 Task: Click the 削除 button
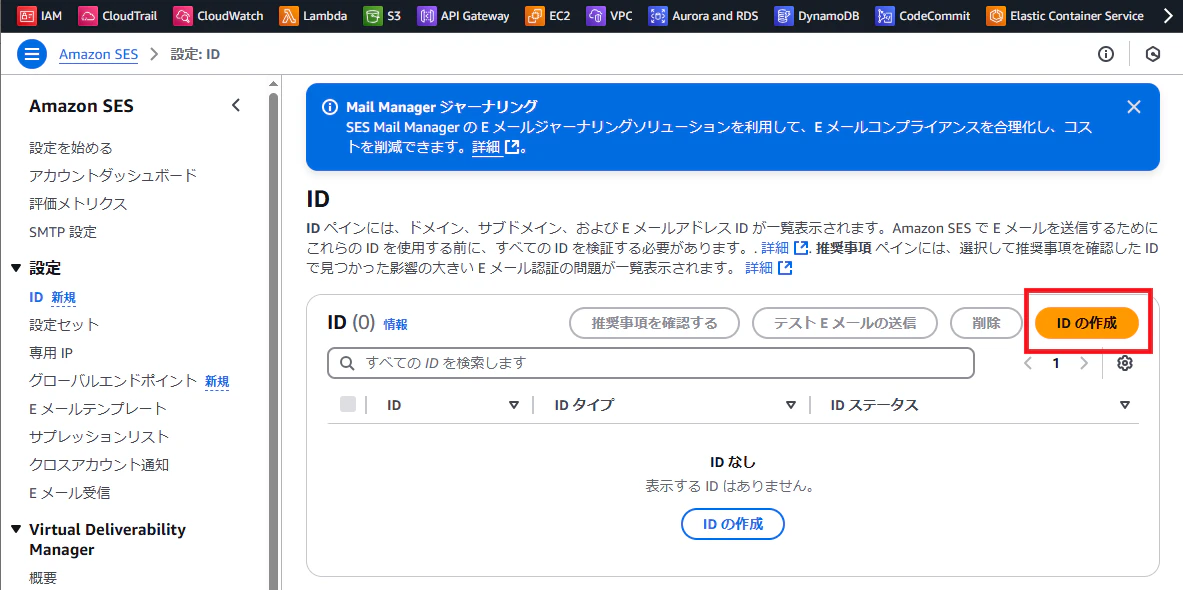click(986, 324)
